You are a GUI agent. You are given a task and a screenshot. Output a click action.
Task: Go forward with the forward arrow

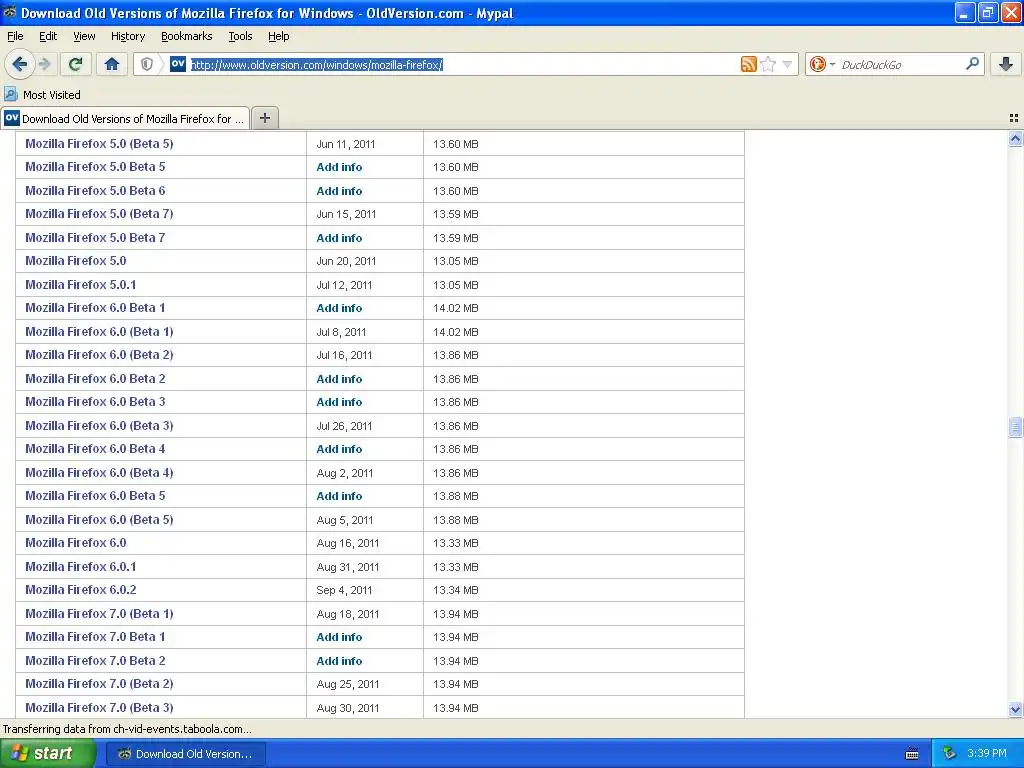pyautogui.click(x=45, y=64)
